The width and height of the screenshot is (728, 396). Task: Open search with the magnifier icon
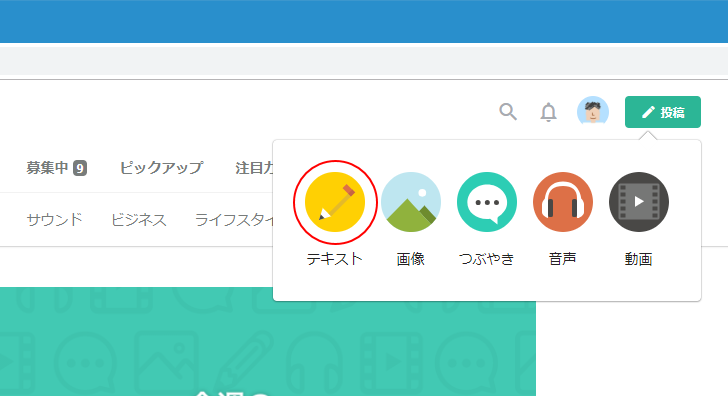point(508,112)
